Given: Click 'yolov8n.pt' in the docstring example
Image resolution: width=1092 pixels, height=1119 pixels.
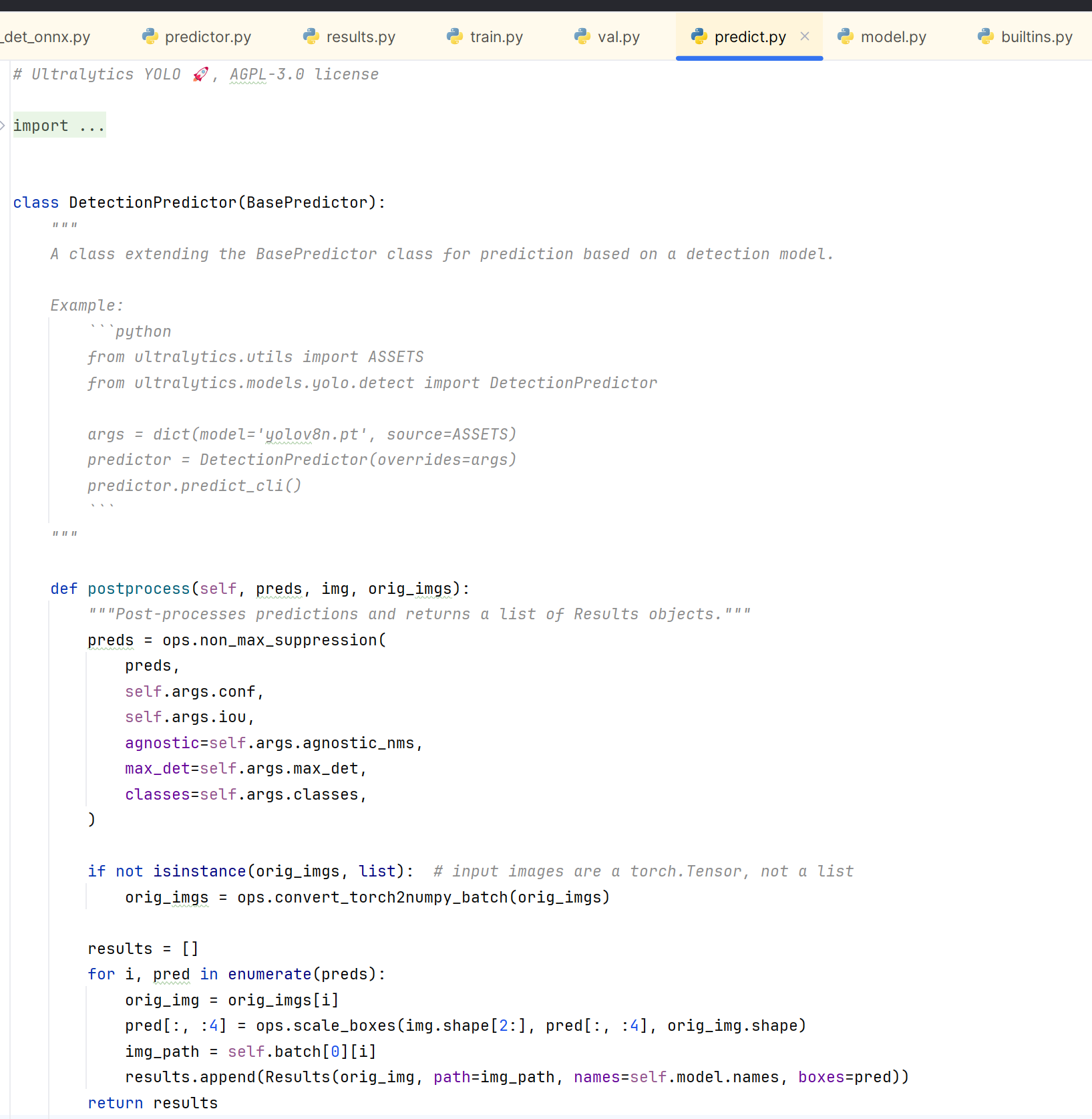Looking at the screenshot, I should (x=312, y=434).
